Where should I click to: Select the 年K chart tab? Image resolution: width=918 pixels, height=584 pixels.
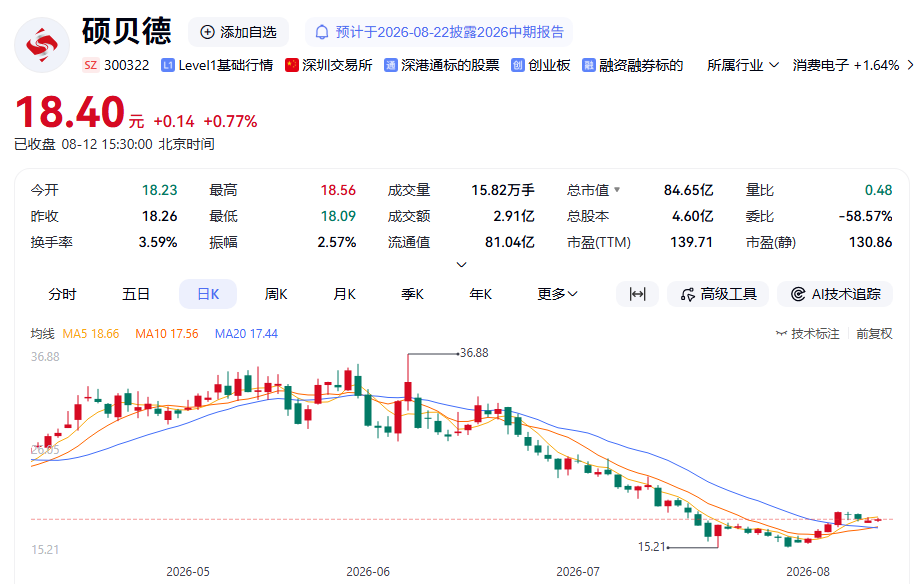point(480,294)
